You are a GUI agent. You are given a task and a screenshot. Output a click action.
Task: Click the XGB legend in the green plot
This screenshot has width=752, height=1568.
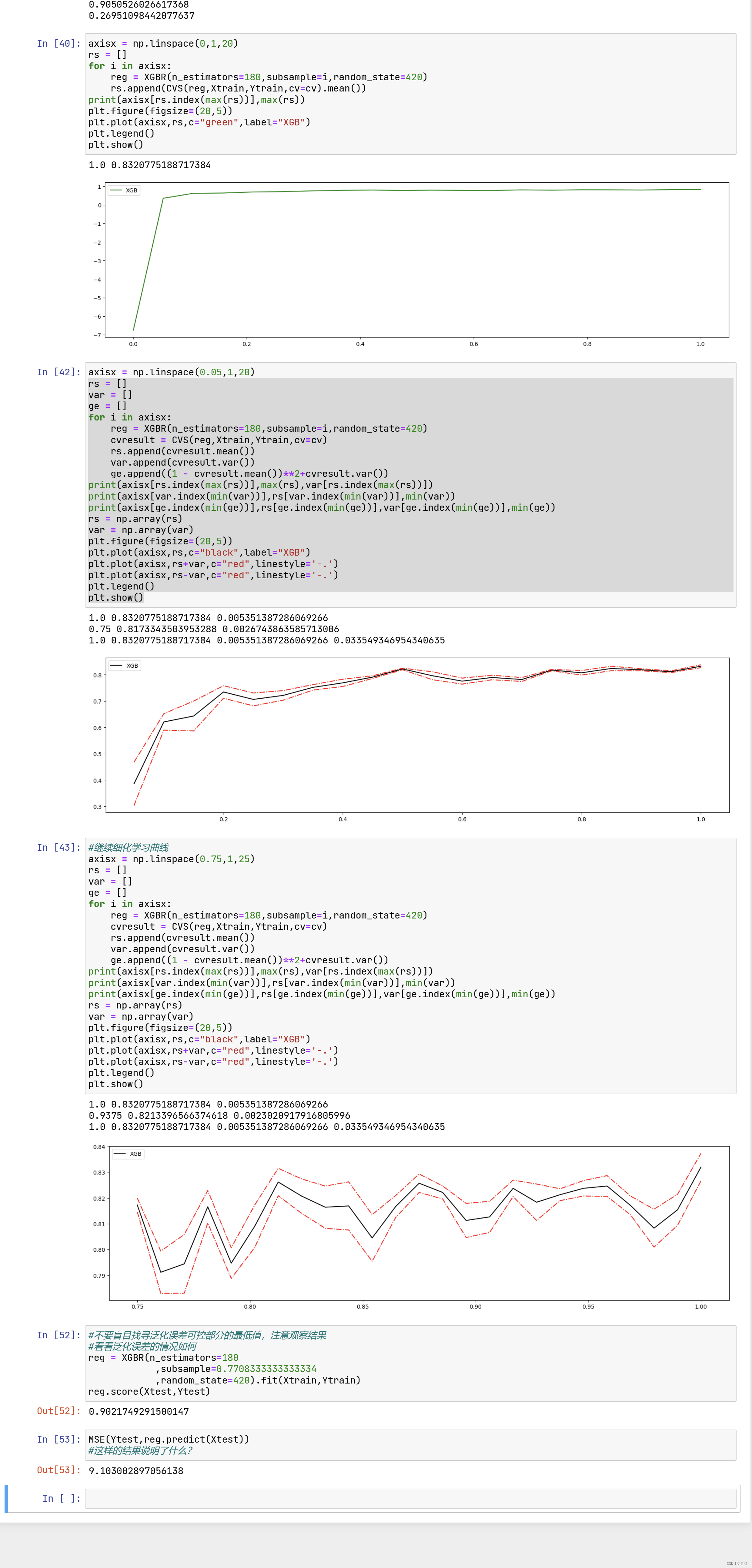[x=124, y=191]
